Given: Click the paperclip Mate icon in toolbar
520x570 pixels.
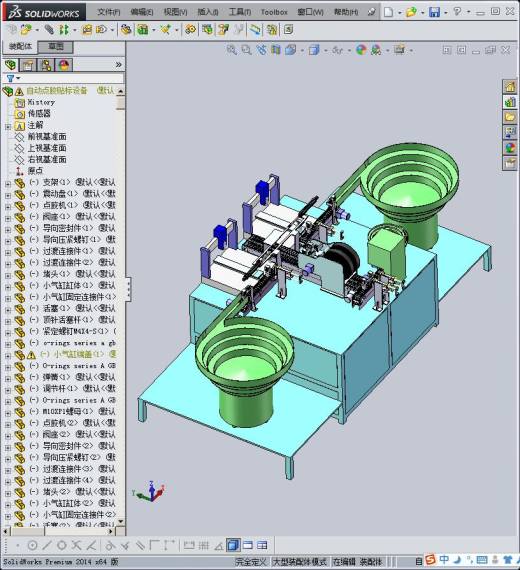Looking at the screenshot, I should click(x=49, y=29).
